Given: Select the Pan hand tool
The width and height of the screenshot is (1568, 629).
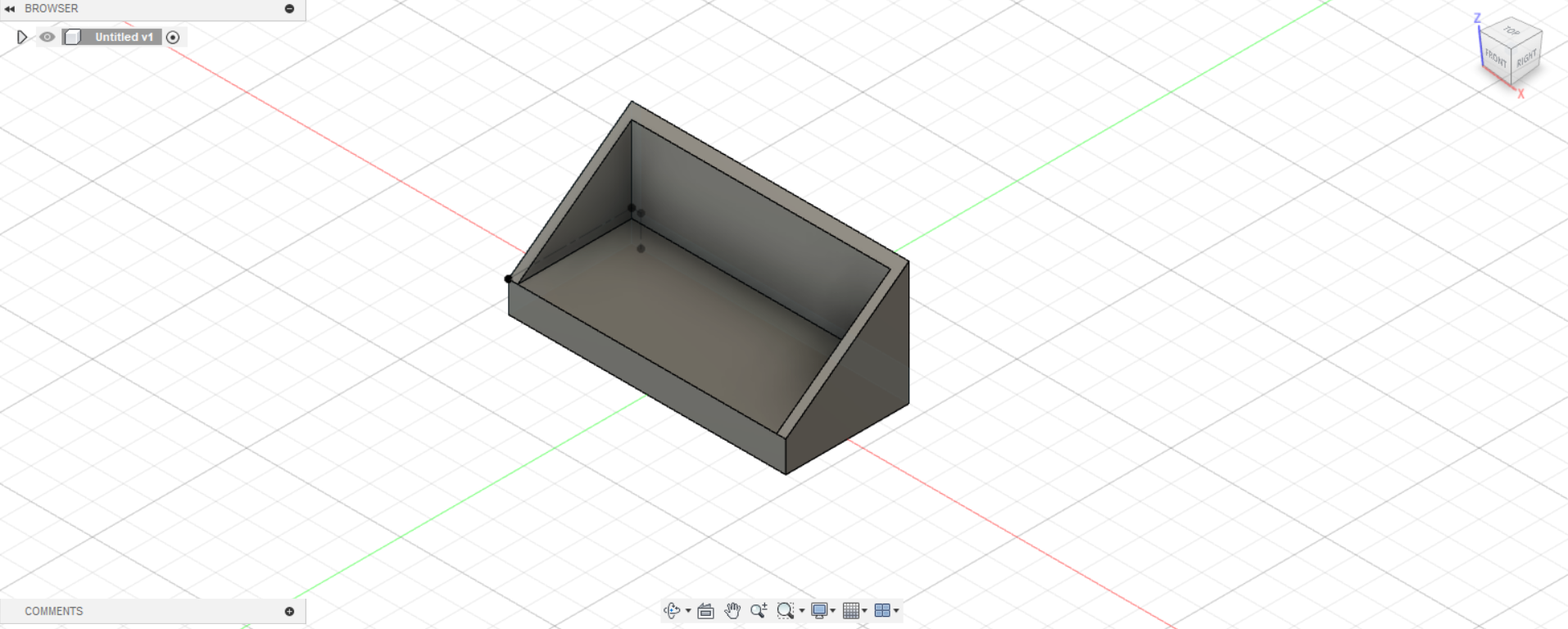Looking at the screenshot, I should coord(732,610).
